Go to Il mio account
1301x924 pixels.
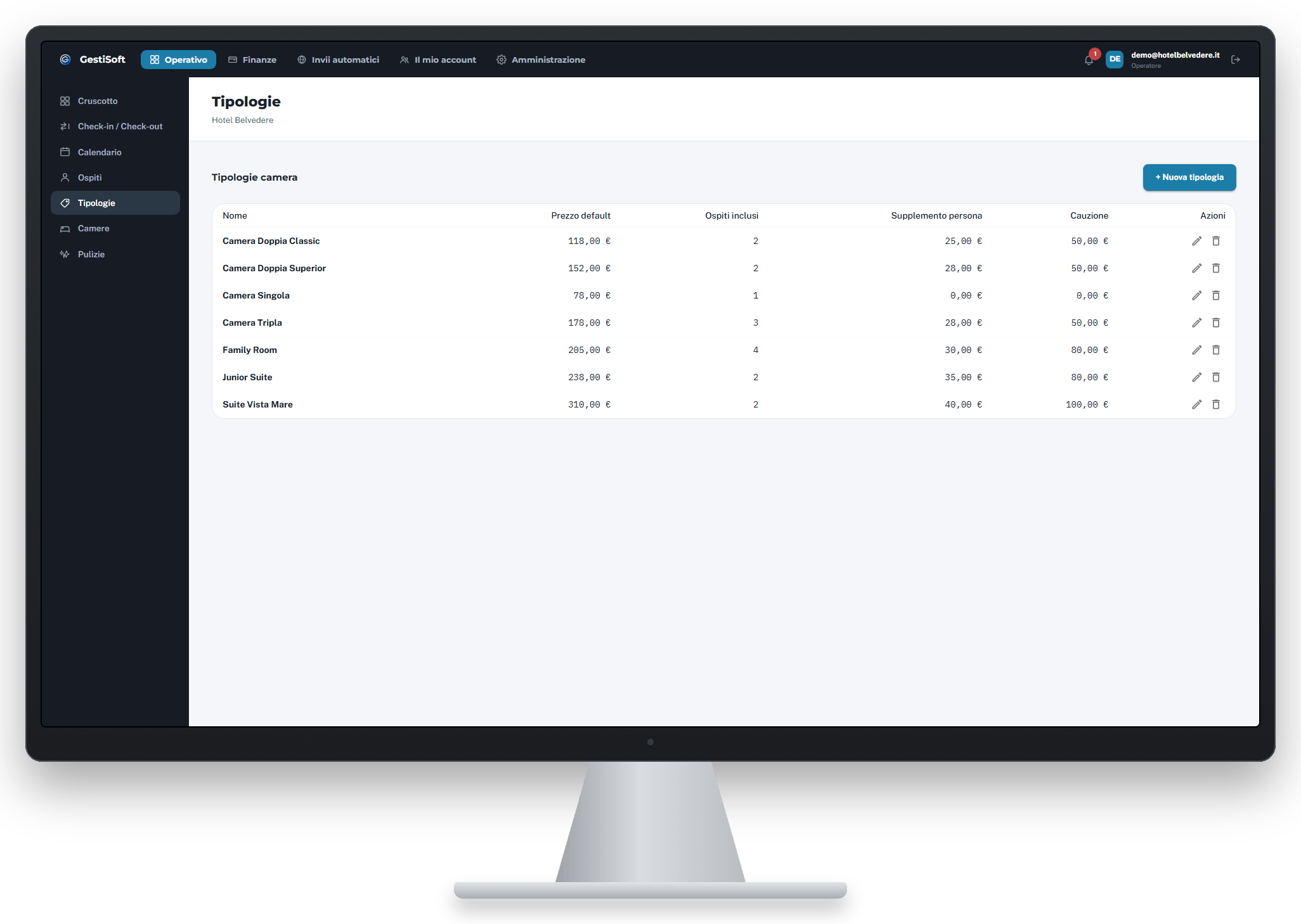tap(437, 60)
